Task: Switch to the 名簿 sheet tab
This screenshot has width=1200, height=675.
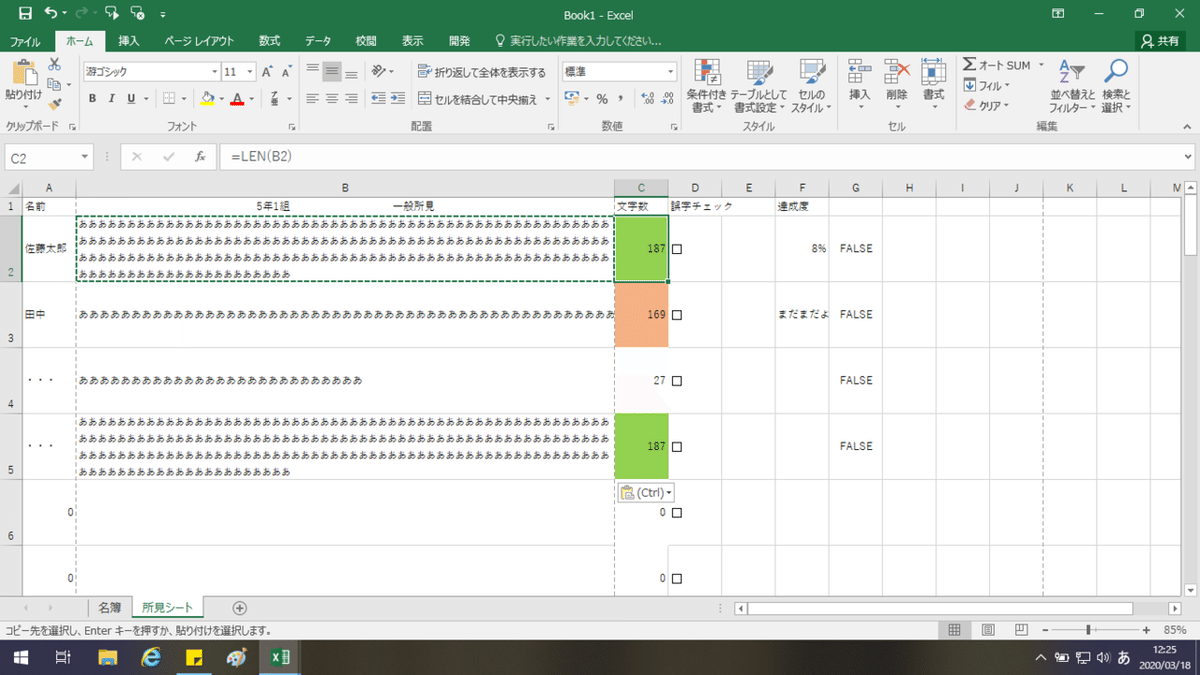Action: (110, 607)
